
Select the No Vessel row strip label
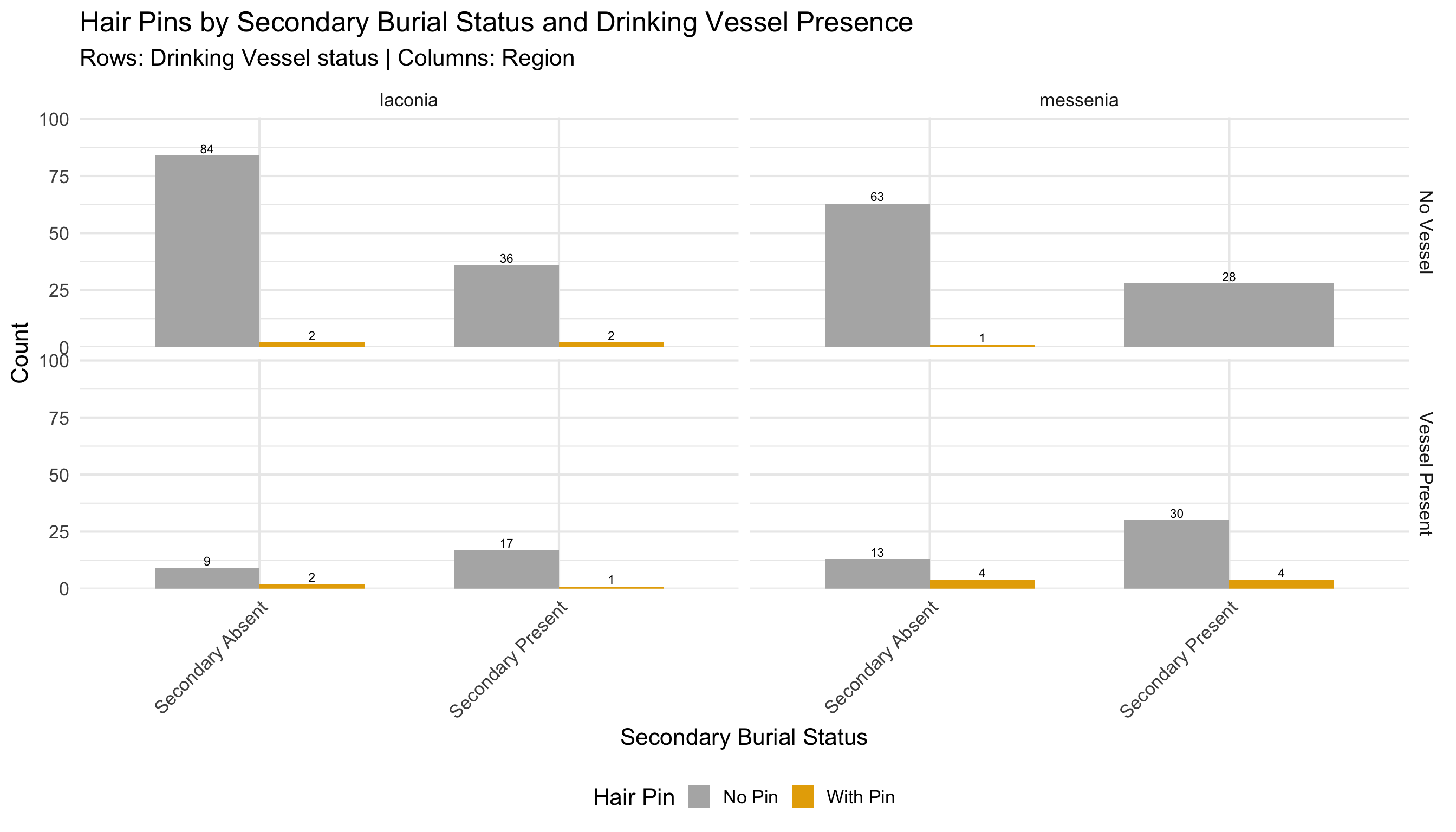tap(1425, 232)
